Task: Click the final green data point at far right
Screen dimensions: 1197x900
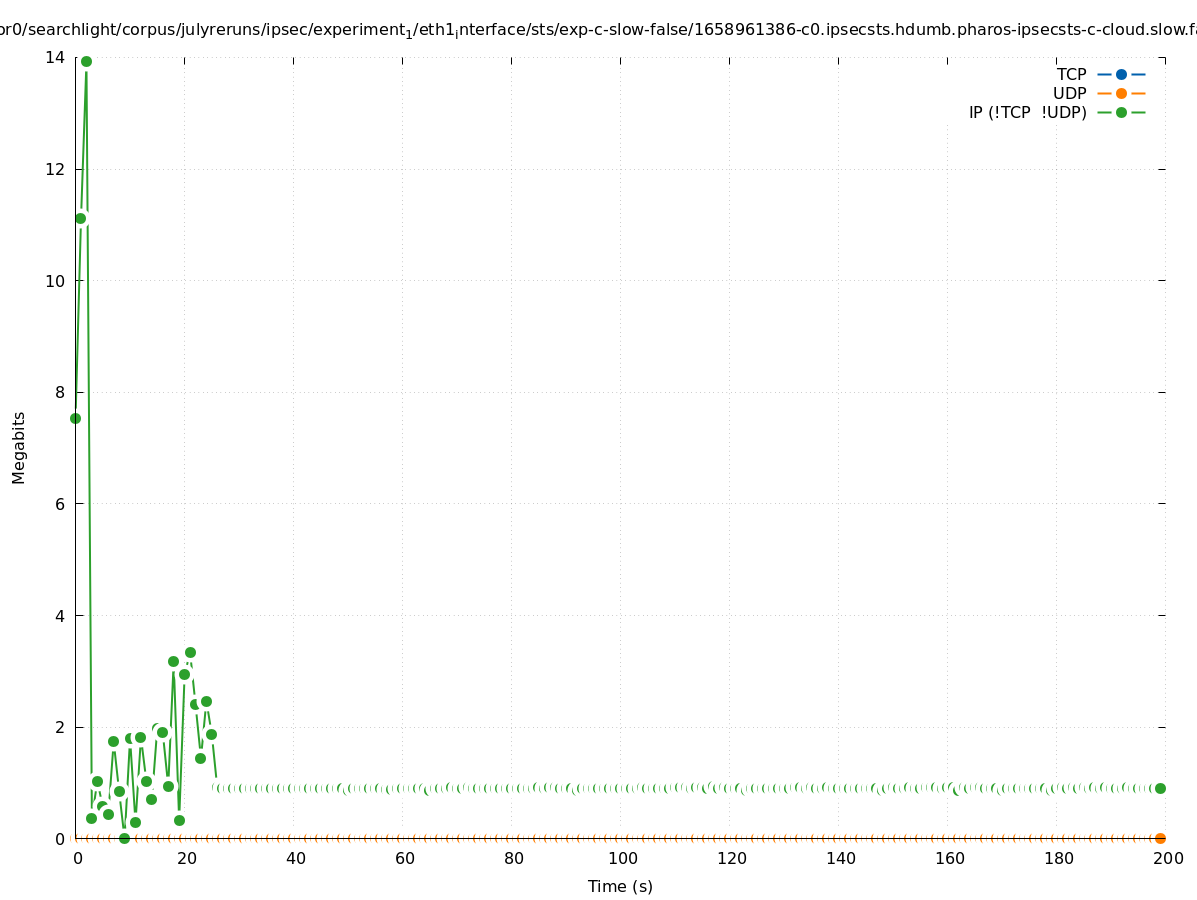Action: click(1160, 788)
